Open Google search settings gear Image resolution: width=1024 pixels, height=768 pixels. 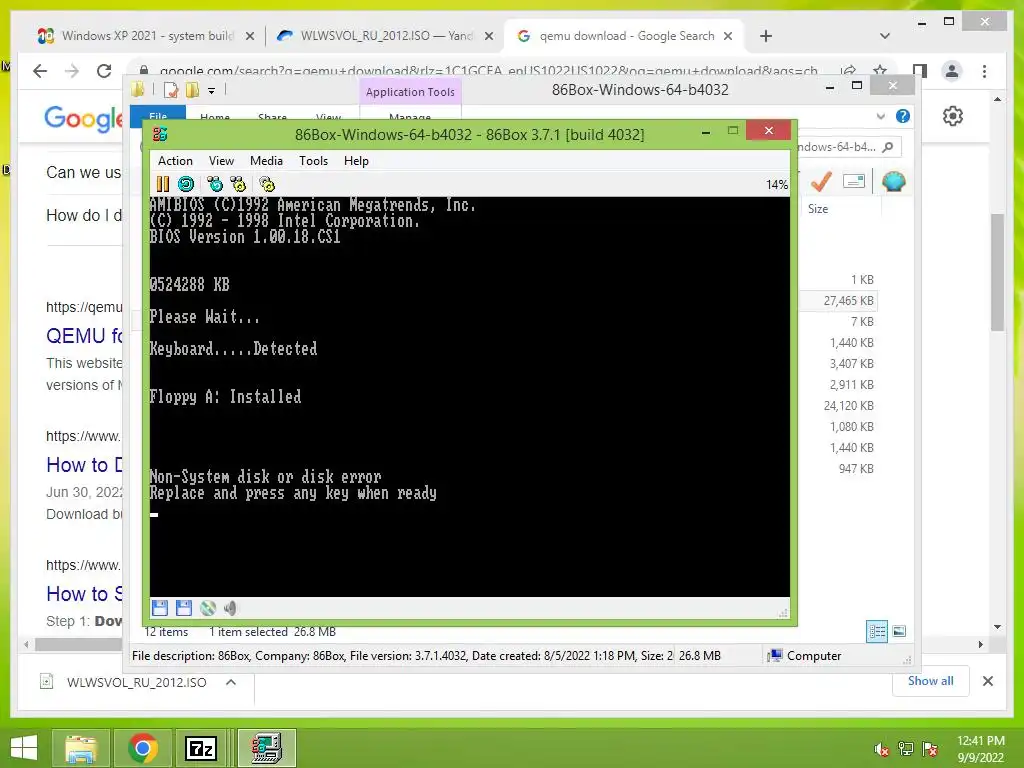[x=953, y=116]
